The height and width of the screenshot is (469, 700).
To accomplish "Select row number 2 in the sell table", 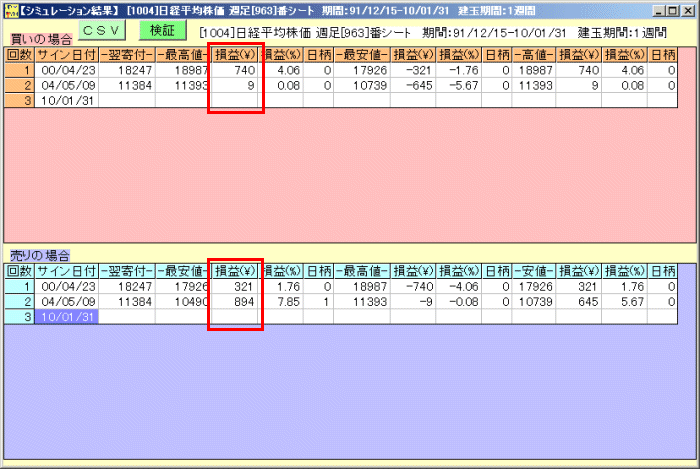I will (x=20, y=302).
